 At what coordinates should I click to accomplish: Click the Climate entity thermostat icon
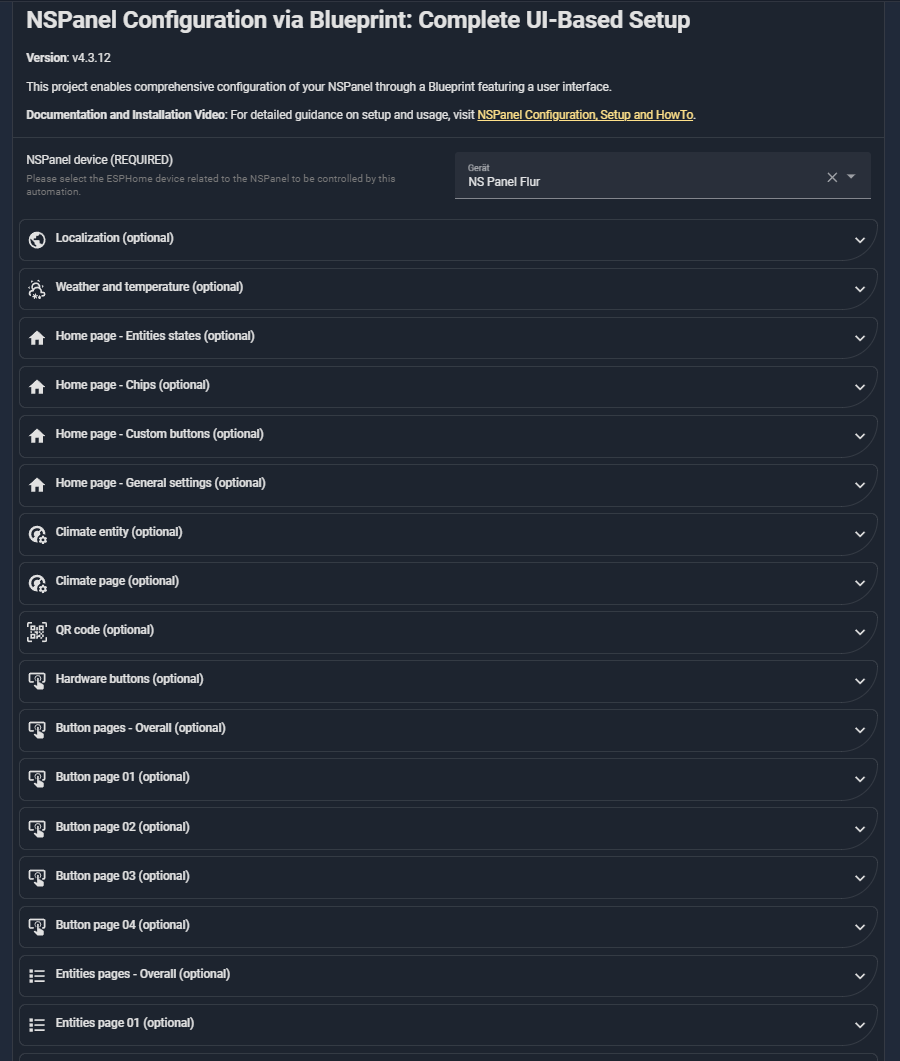(x=37, y=534)
